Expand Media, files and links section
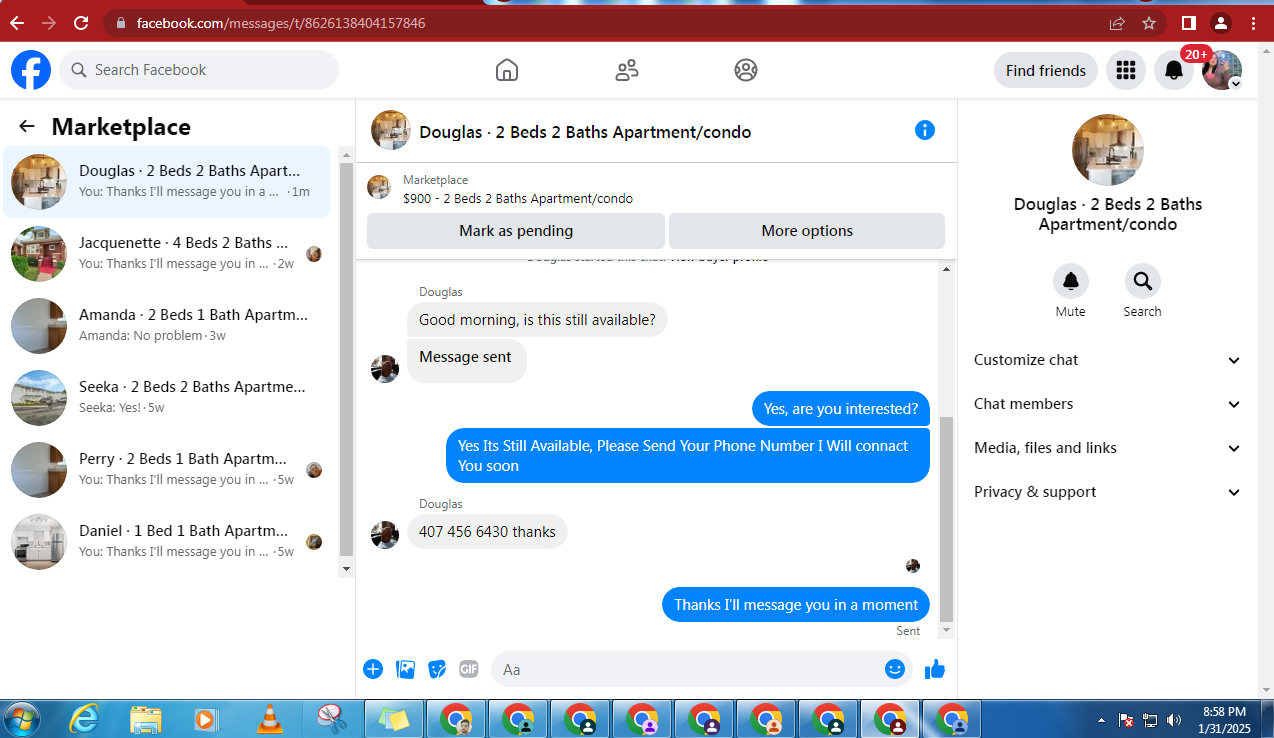This screenshot has height=738, width=1274. click(x=1107, y=448)
